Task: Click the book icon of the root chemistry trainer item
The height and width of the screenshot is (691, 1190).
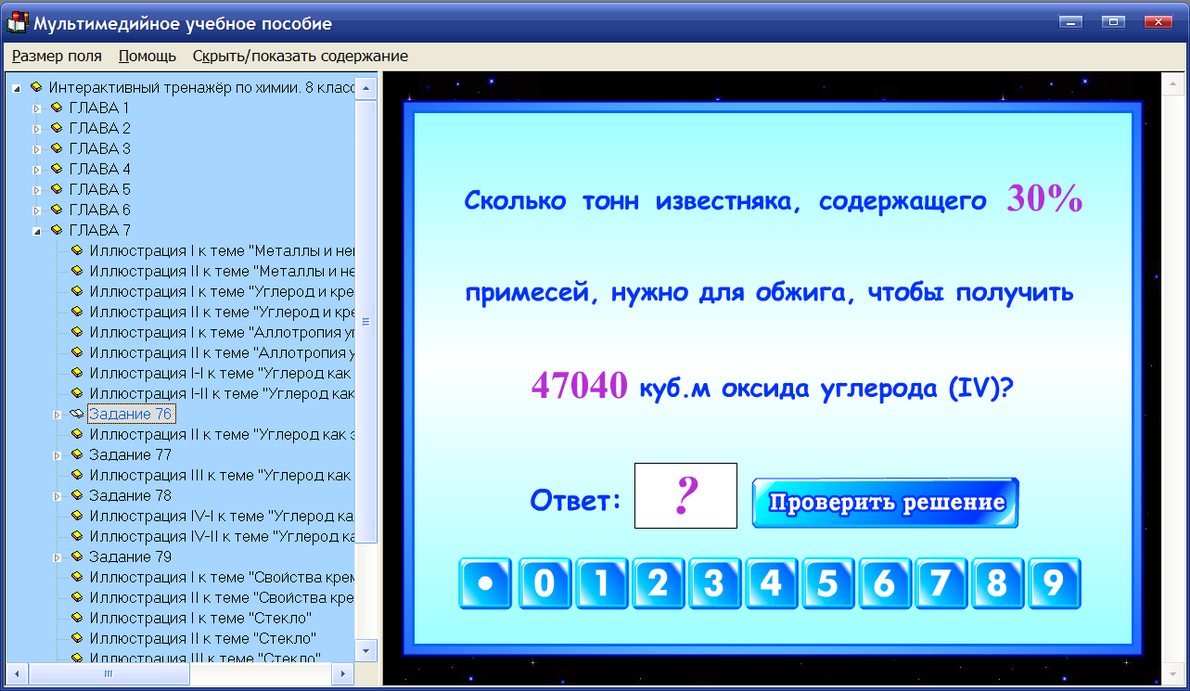Action: (x=36, y=87)
